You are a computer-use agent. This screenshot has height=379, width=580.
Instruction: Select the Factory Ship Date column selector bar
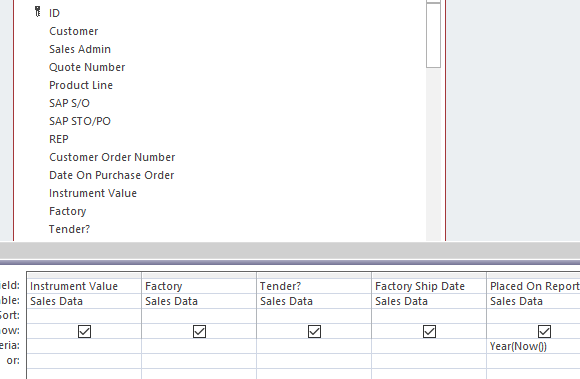pyautogui.click(x=429, y=275)
